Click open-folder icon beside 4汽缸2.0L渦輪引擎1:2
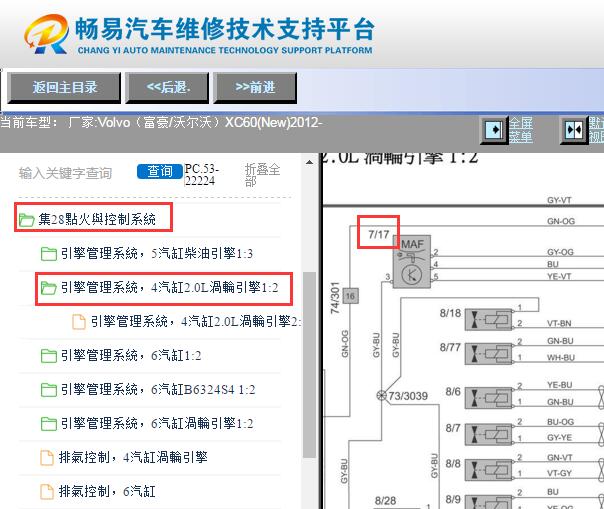This screenshot has height=509, width=604. pos(49,288)
